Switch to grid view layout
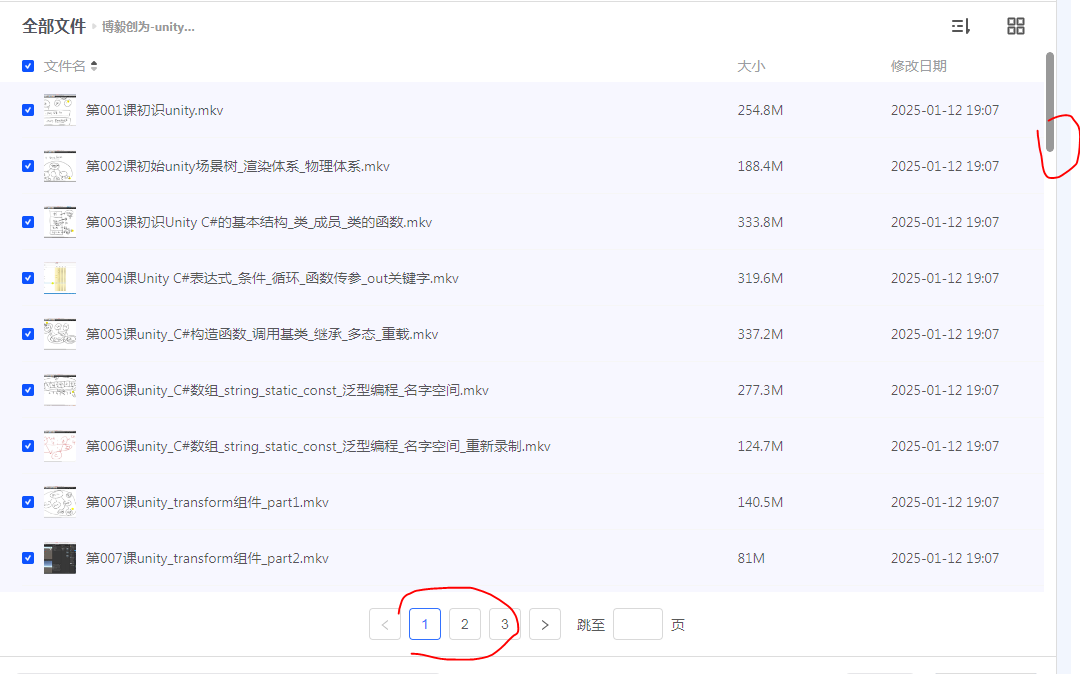Image resolution: width=1080 pixels, height=674 pixels. click(x=1015, y=27)
